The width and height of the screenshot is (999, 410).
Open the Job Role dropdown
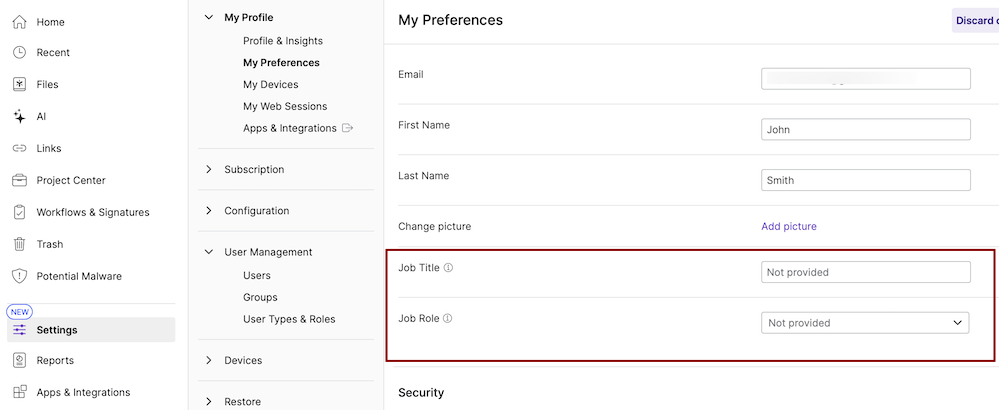click(x=865, y=323)
